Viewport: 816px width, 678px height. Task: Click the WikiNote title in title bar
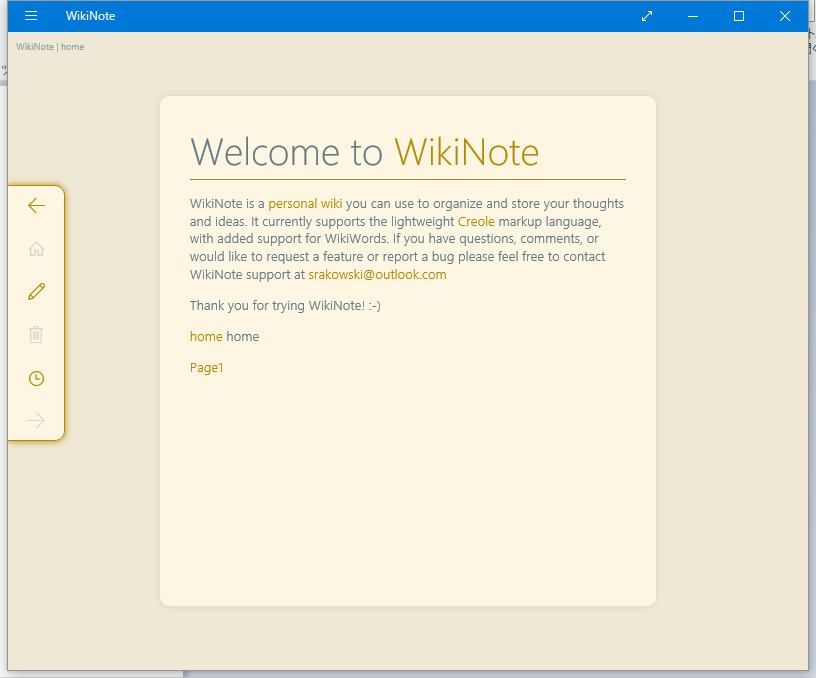(90, 16)
